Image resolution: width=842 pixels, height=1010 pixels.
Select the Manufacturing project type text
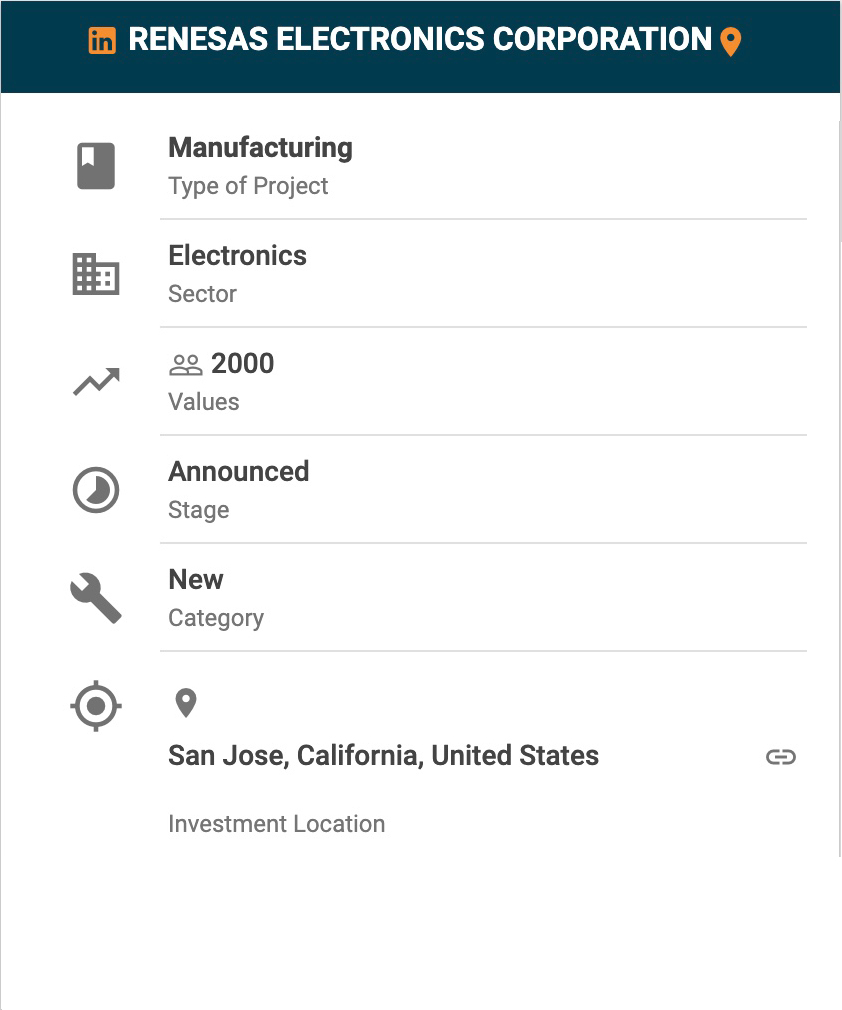click(x=260, y=148)
